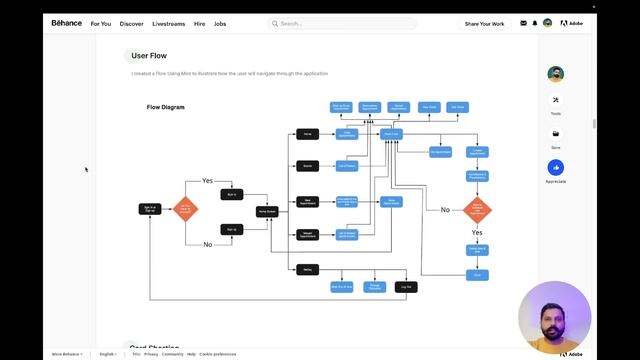Image resolution: width=640 pixels, height=360 pixels.
Task: Click the Save folder icon in the sidebar
Action: coord(556,134)
